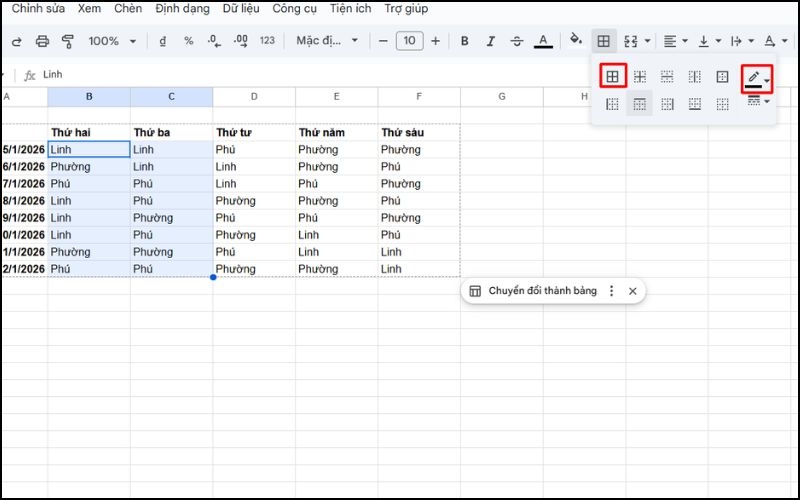Screen dimensions: 800x500
Task: Open the border color pencil dropdown
Action: pos(757,77)
